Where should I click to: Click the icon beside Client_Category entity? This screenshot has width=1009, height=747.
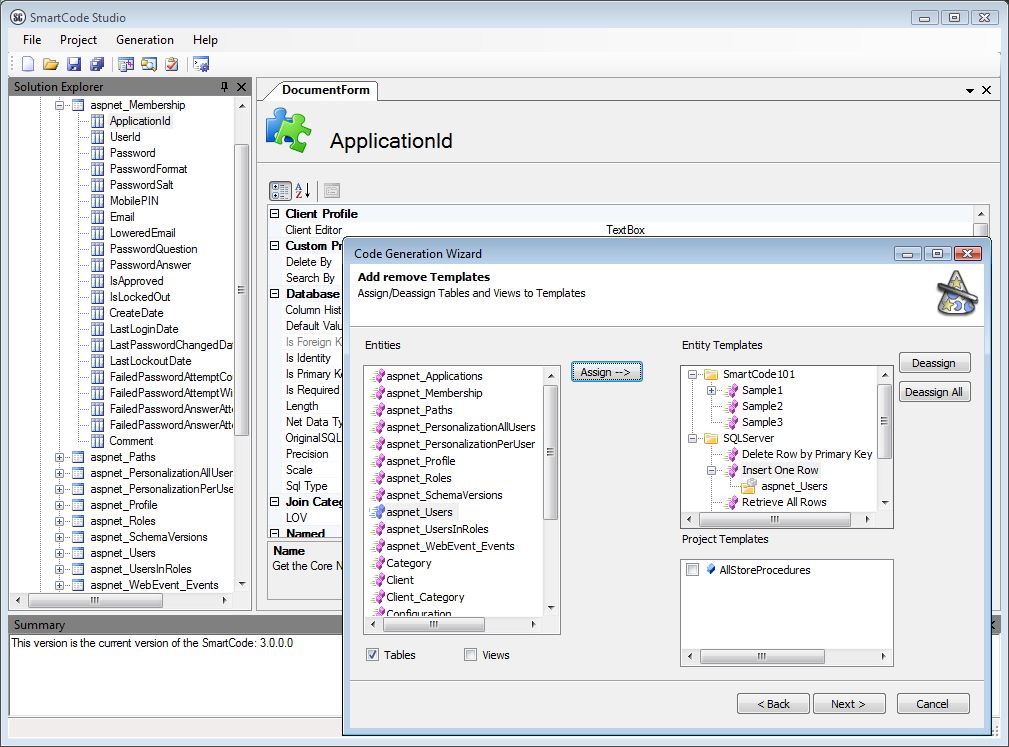click(378, 597)
